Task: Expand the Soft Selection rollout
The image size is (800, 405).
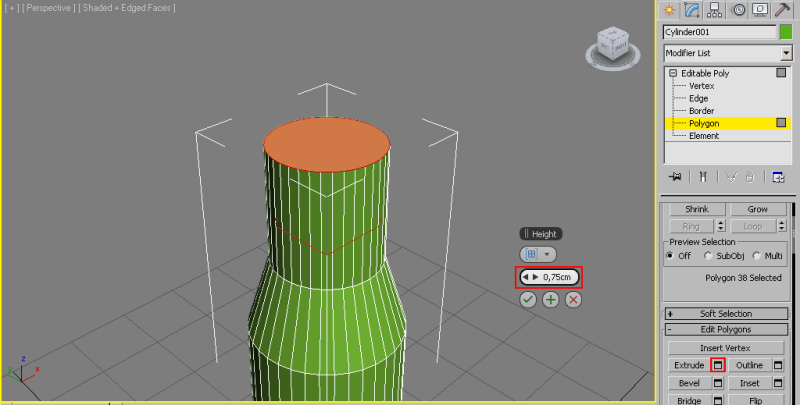Action: [726, 314]
